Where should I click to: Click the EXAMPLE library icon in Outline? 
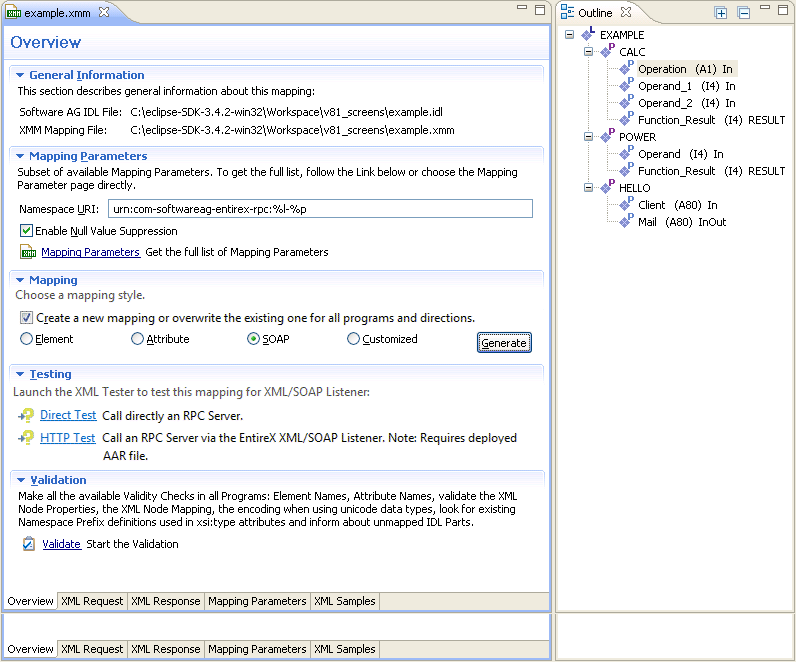pyautogui.click(x=588, y=34)
